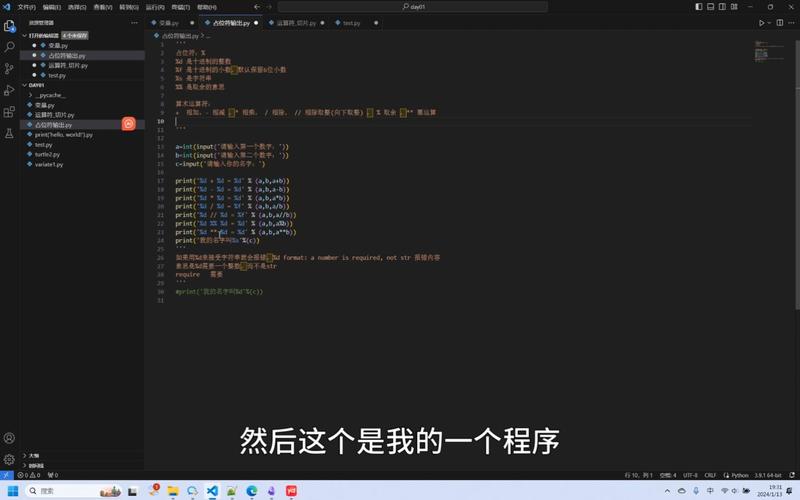Change encoding via UTF-8 status item
This screenshot has height=500, width=800.
click(690, 475)
